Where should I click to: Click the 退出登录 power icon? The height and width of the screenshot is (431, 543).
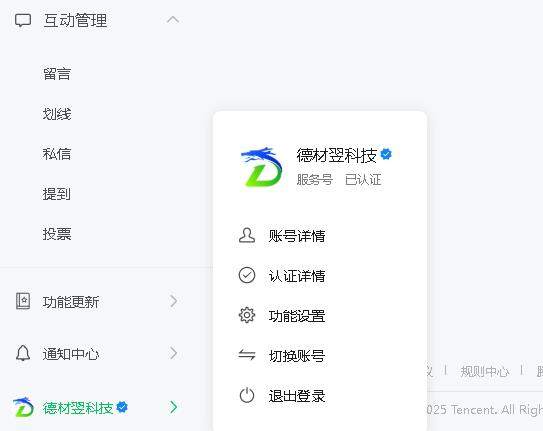click(247, 395)
